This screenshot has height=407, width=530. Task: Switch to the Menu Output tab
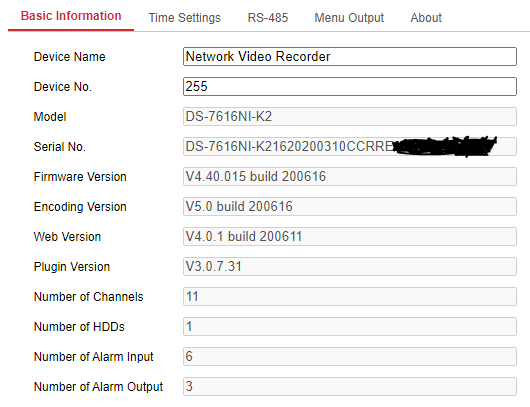coord(349,18)
